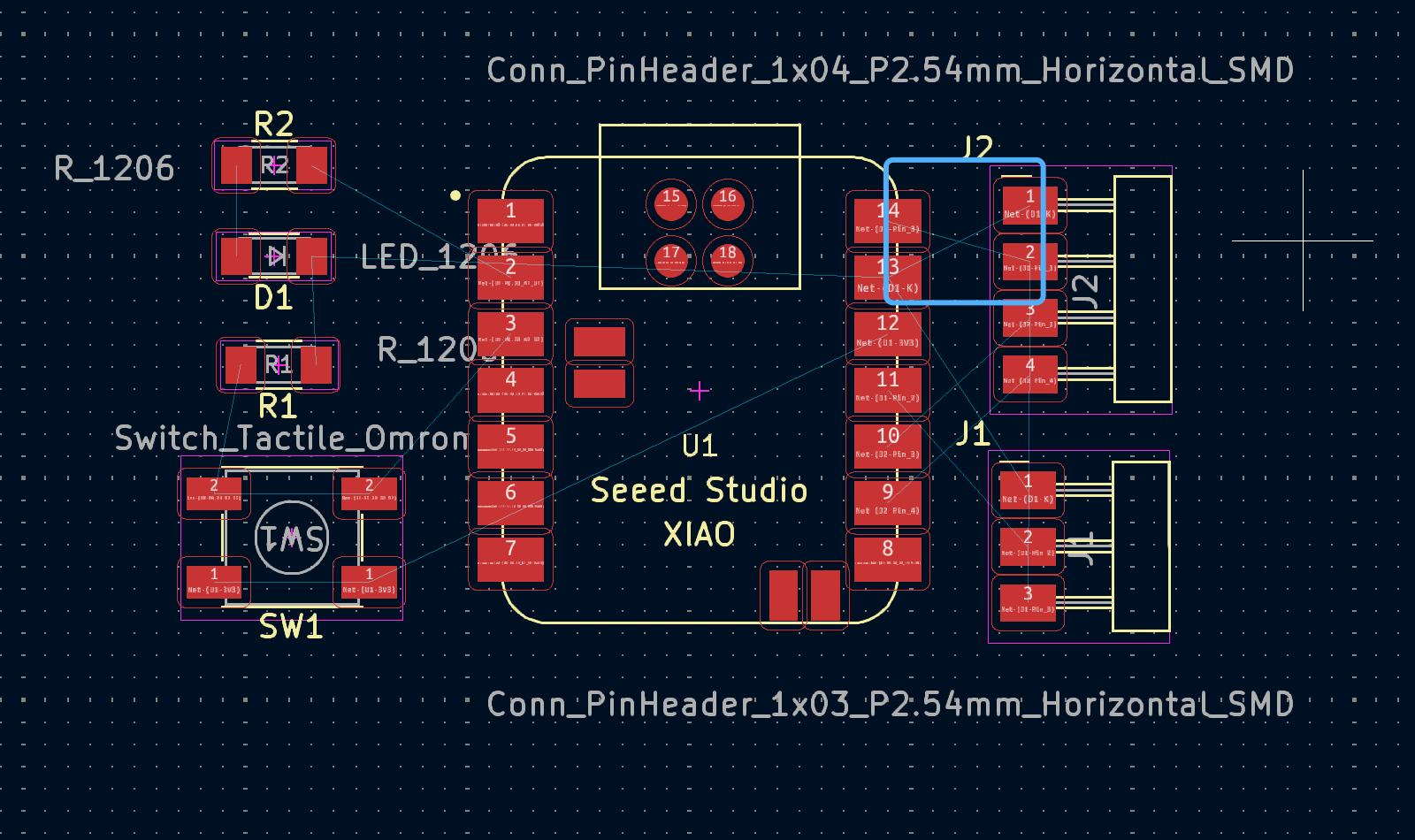Click the left pad of resistor R2

pyautogui.click(x=236, y=165)
